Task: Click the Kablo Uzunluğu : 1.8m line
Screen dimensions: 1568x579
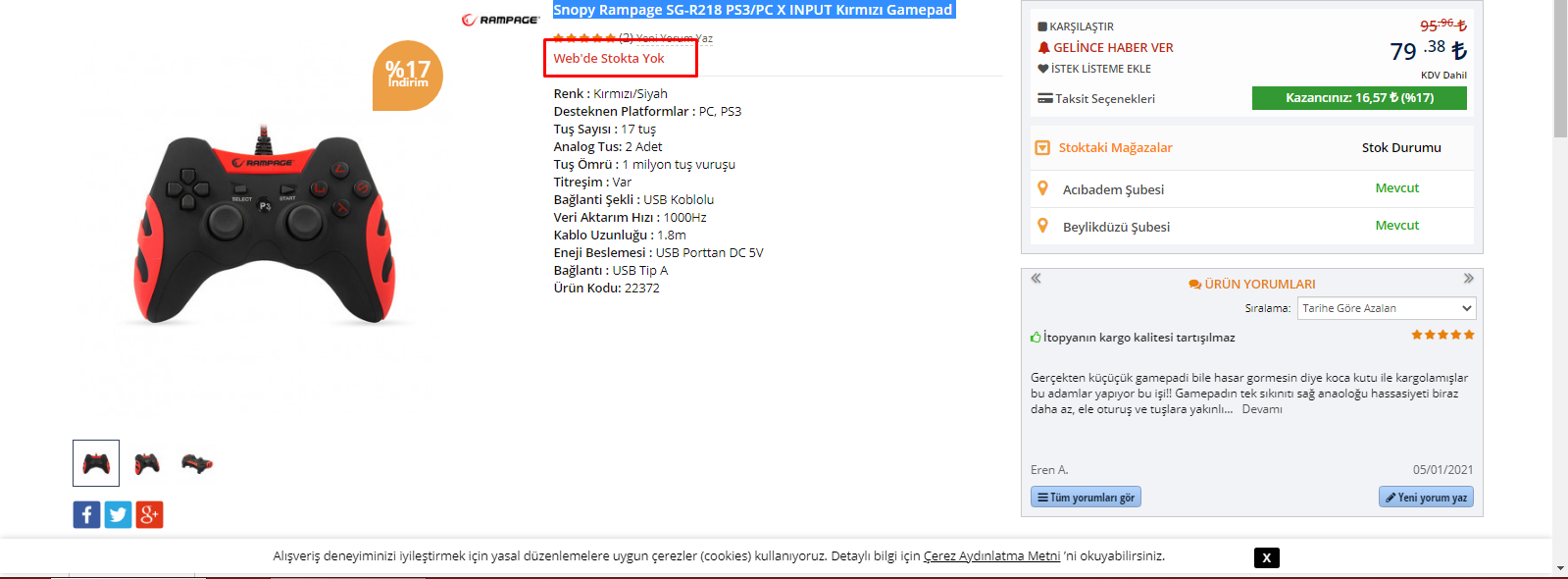Action: (620, 235)
